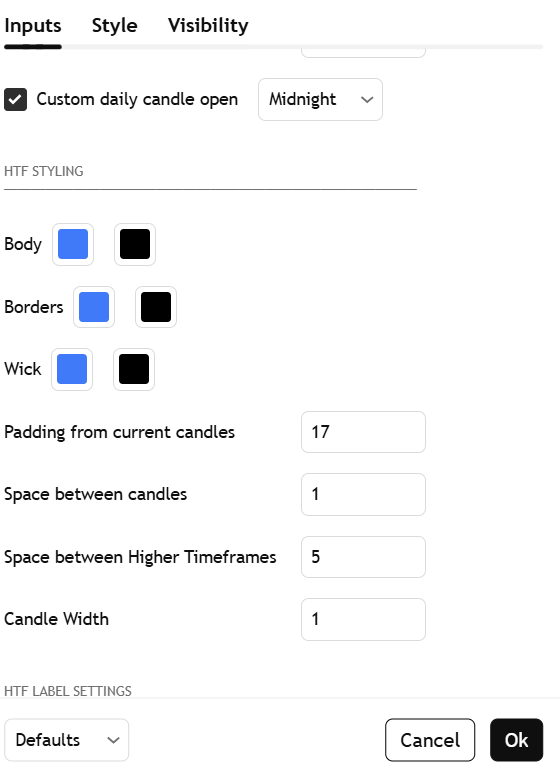Select the Space between Higher Timeframes field
The height and width of the screenshot is (776, 560).
pyautogui.click(x=363, y=557)
